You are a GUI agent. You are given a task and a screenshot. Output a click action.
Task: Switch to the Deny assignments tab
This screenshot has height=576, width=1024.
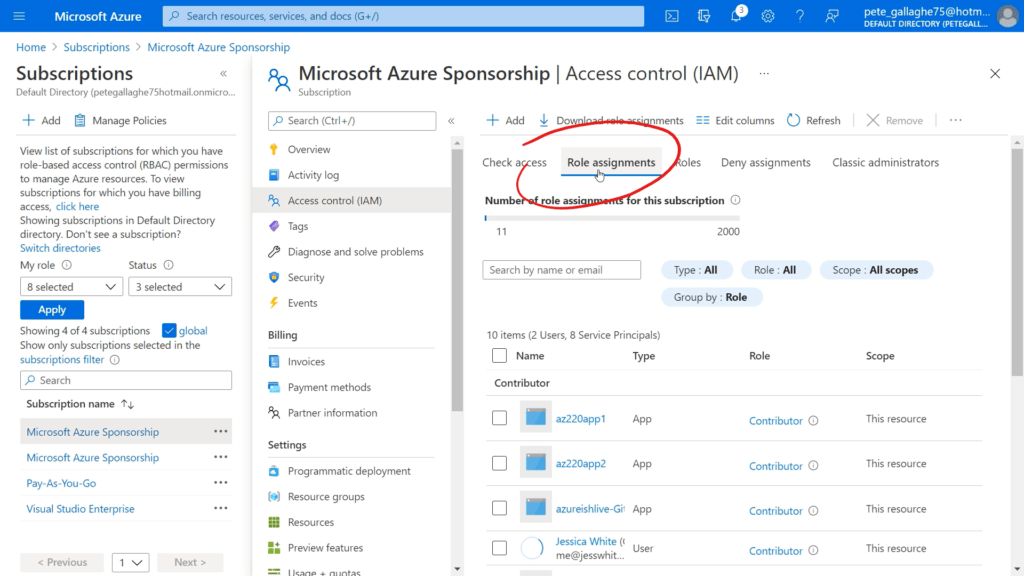(x=765, y=163)
